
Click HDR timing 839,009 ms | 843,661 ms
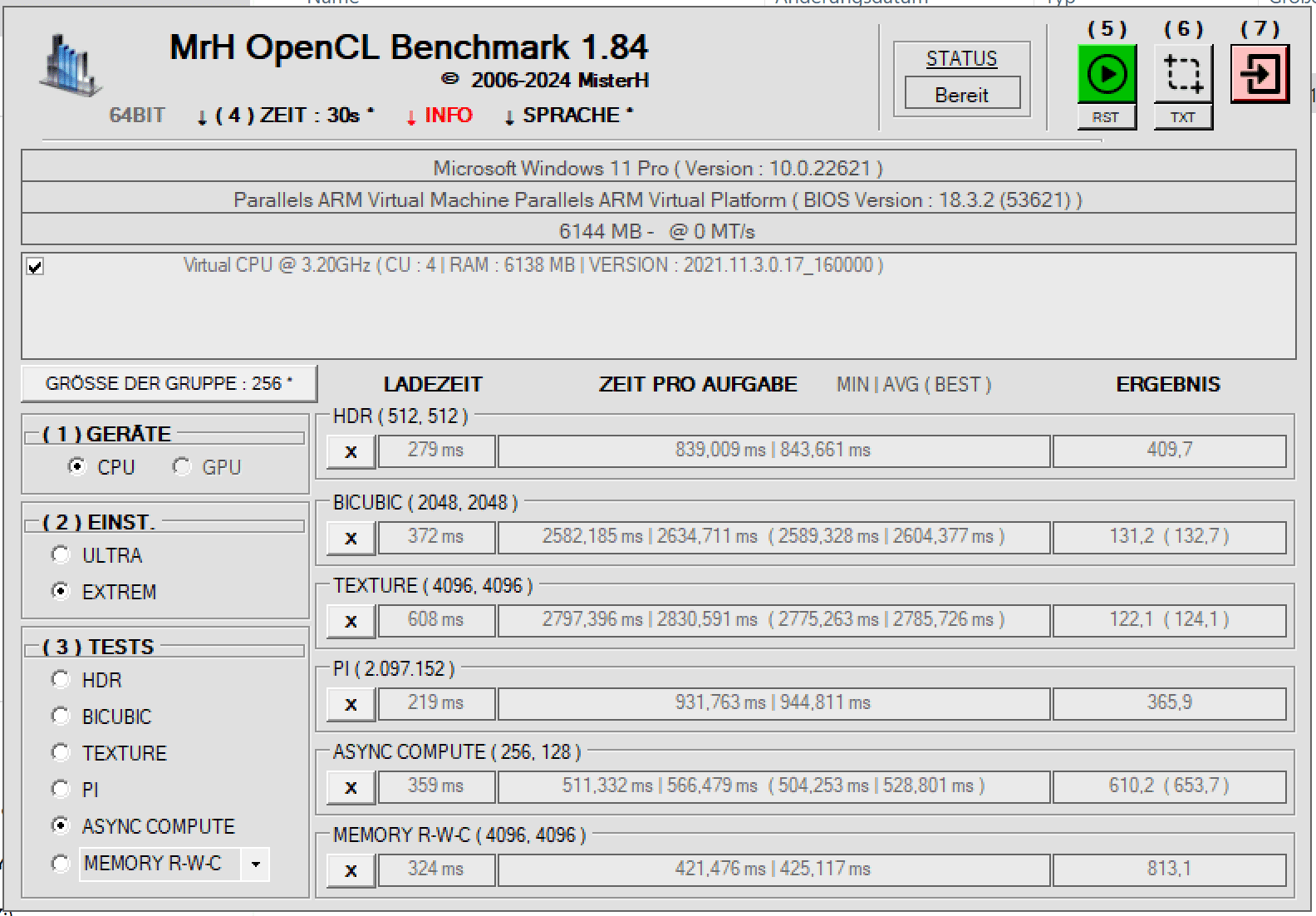click(773, 451)
